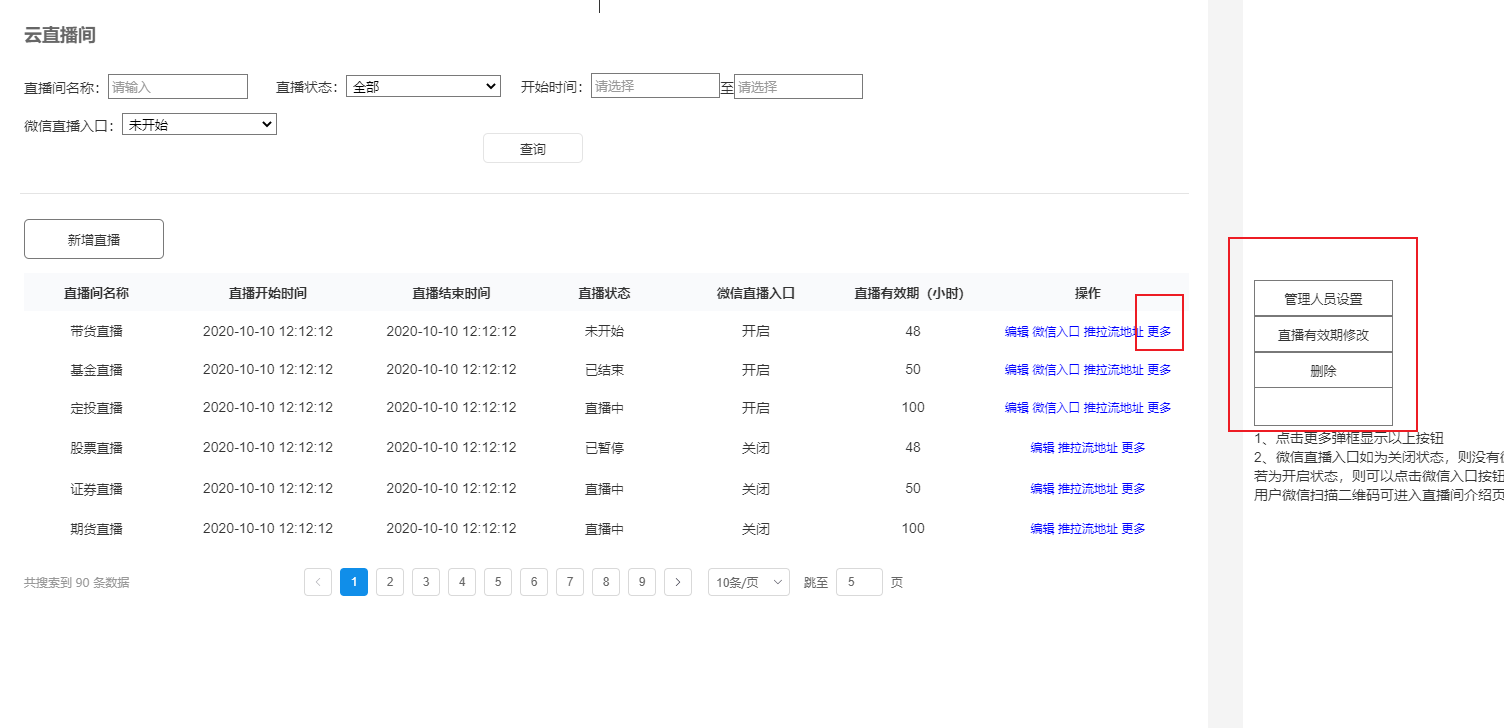Open the 微信直播入口 dropdown showing 未开始

point(199,123)
